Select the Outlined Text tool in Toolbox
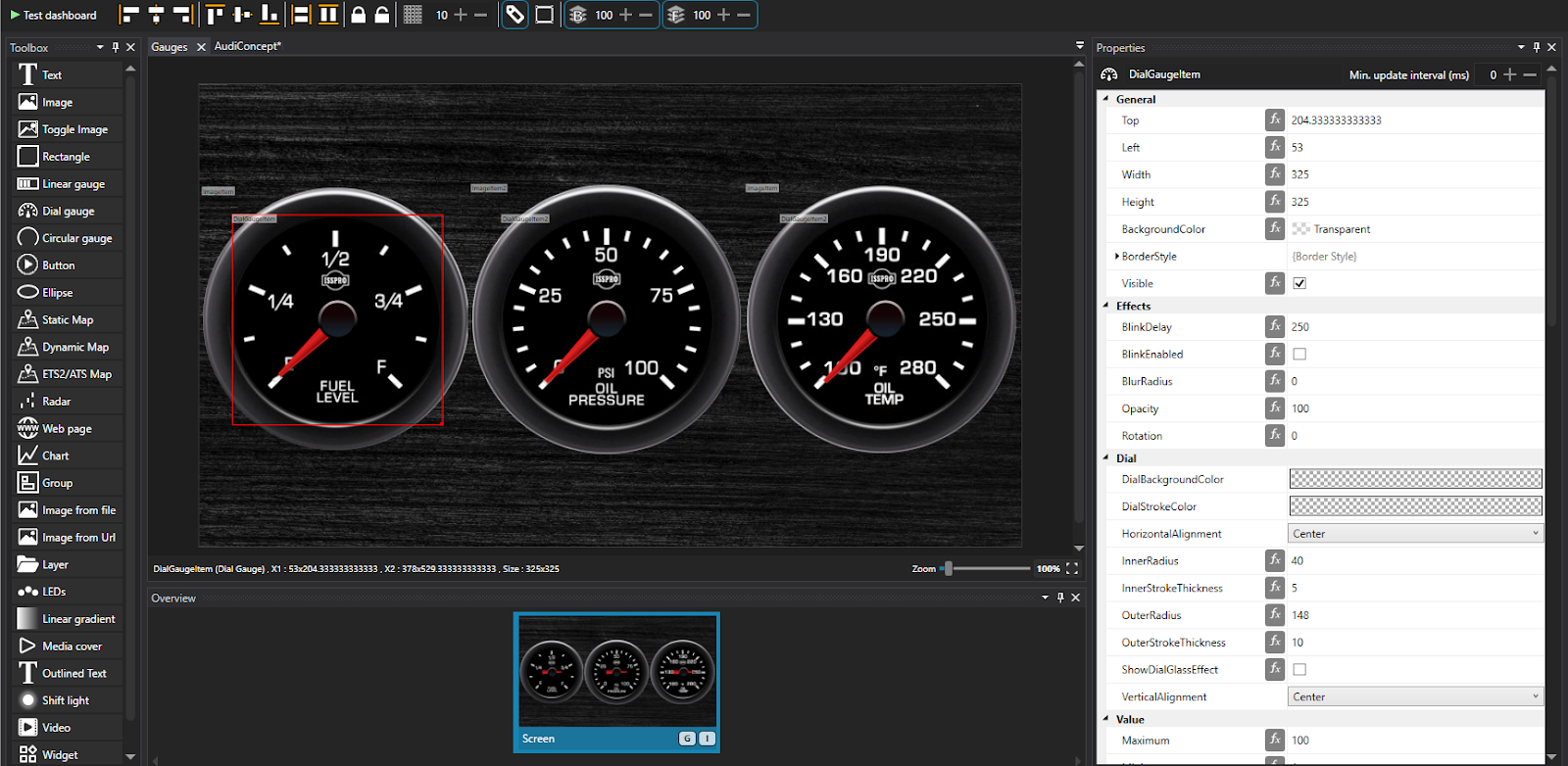This screenshot has height=766, width=1568. click(69, 673)
